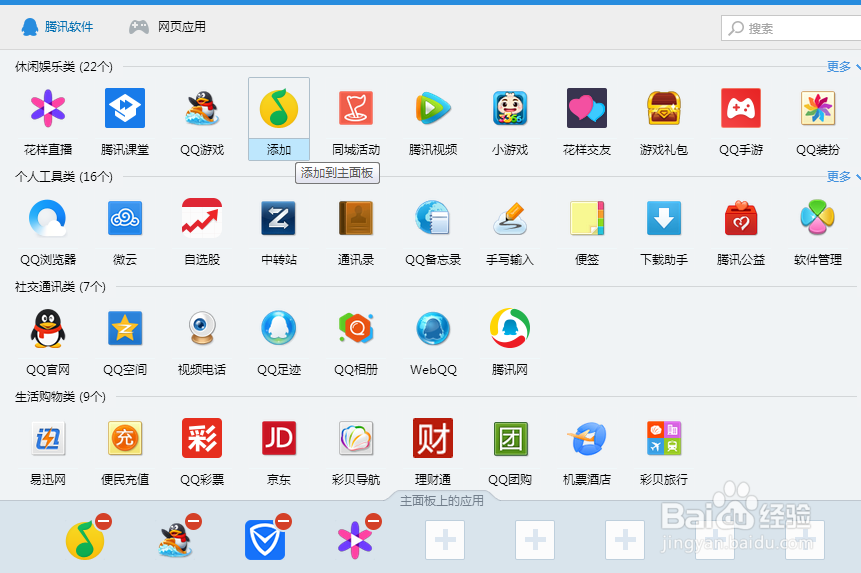Open the QQ空间 star icon
Image resolution: width=861 pixels, height=573 pixels.
coord(125,328)
